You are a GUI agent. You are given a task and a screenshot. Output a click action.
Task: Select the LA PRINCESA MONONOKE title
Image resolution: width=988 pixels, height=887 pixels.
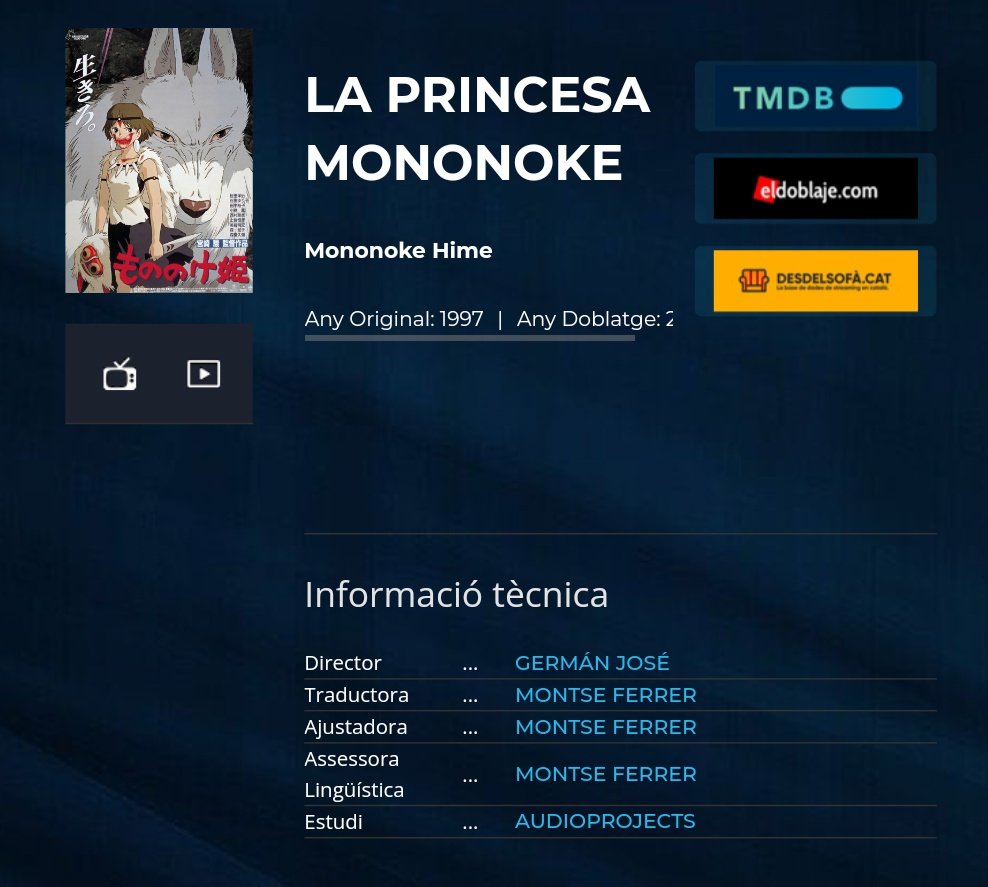click(477, 128)
